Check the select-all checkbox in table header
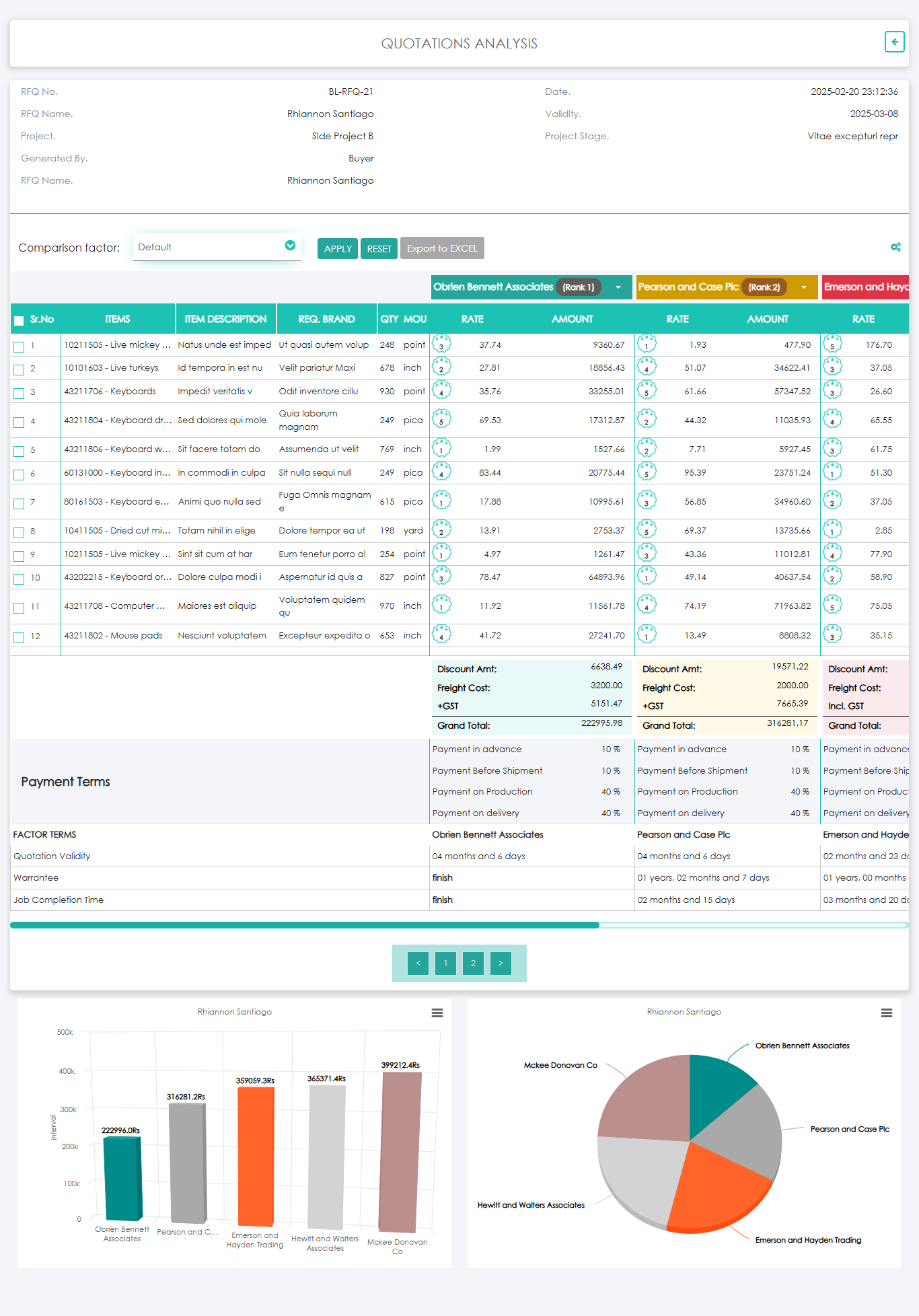This screenshot has height=1316, width=919. tap(19, 320)
